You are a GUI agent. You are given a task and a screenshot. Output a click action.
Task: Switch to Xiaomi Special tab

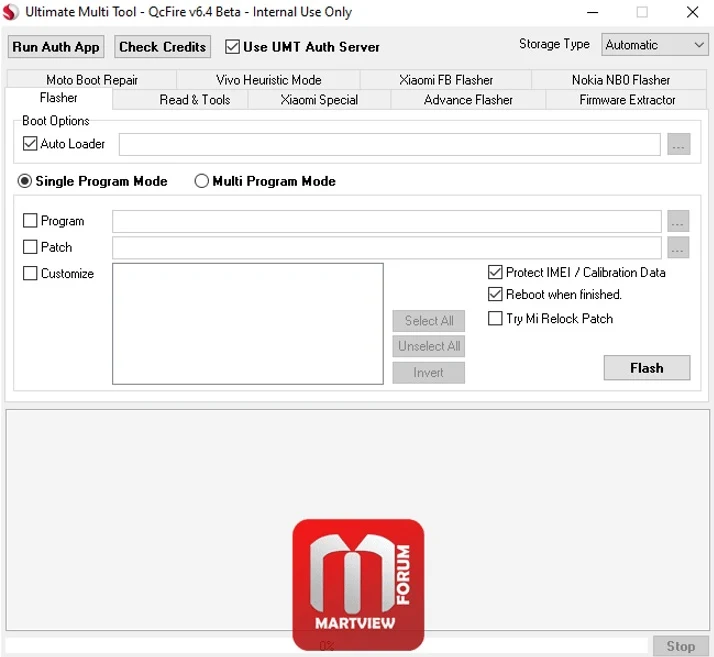pos(319,100)
